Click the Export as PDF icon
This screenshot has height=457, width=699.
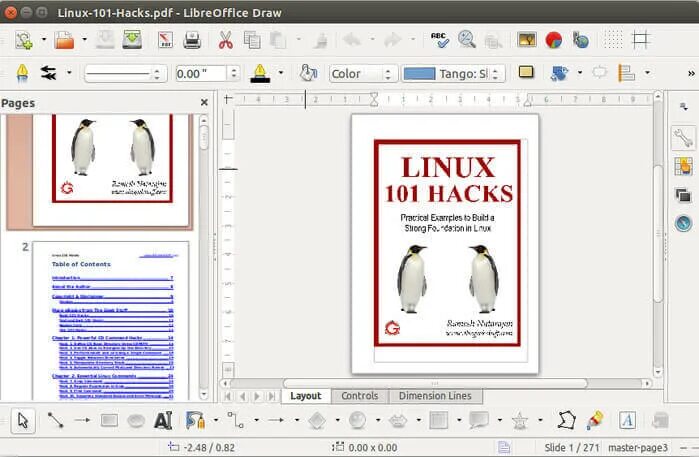[x=165, y=40]
